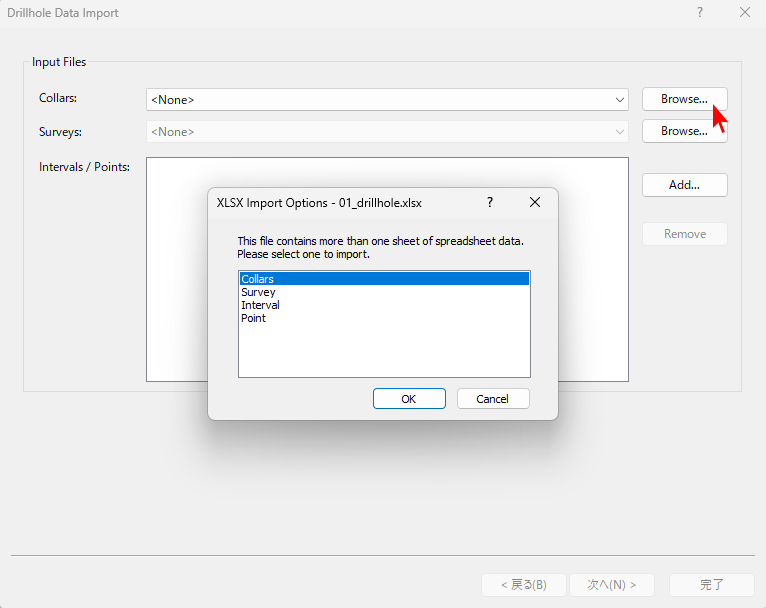This screenshot has height=608, width=766.
Task: Click the help icon in the XLSX Import Options dialog
Action: click(490, 202)
